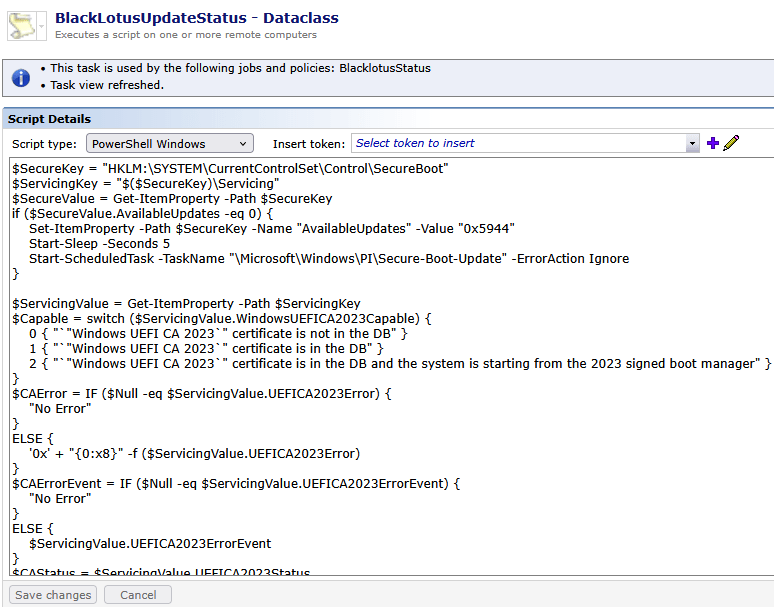Click the $Capable switch statement line

pyautogui.click(x=221, y=318)
